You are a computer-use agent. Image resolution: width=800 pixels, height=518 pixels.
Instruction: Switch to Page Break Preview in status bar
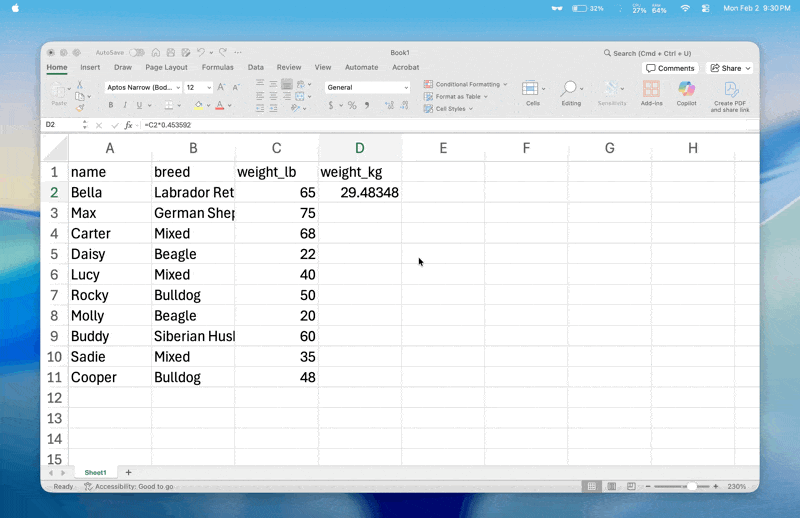click(631, 486)
